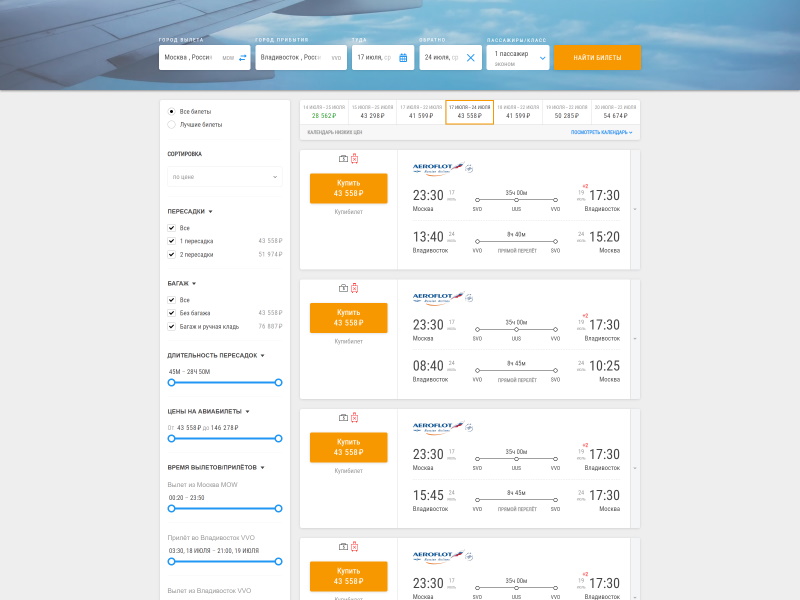Collapse the Цены на авиабилеты filter section

pyautogui.click(x=247, y=412)
